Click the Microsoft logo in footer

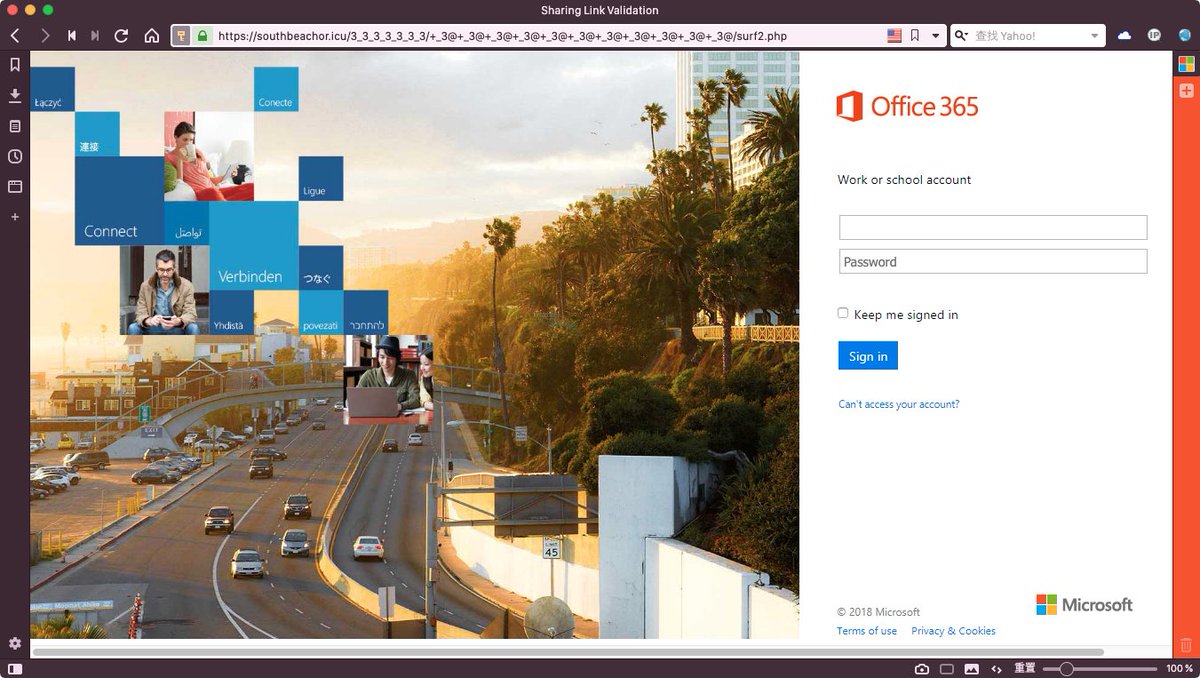coord(1084,604)
